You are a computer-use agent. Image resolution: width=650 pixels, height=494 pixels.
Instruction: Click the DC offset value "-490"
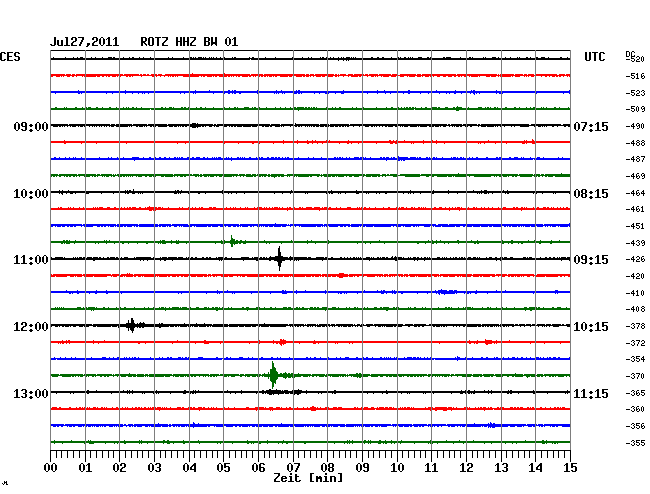point(635,126)
